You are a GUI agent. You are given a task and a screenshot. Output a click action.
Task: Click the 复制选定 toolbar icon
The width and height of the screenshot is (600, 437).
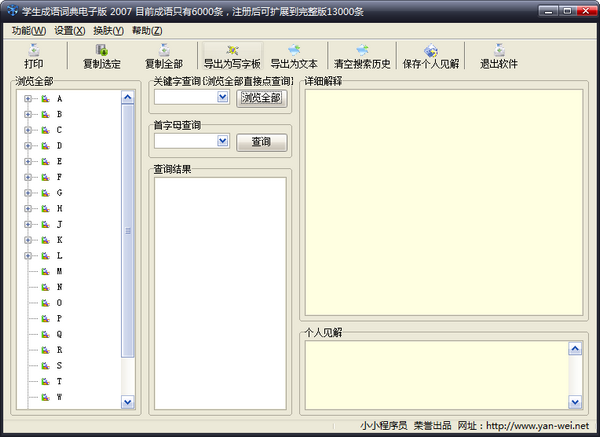coord(101,50)
